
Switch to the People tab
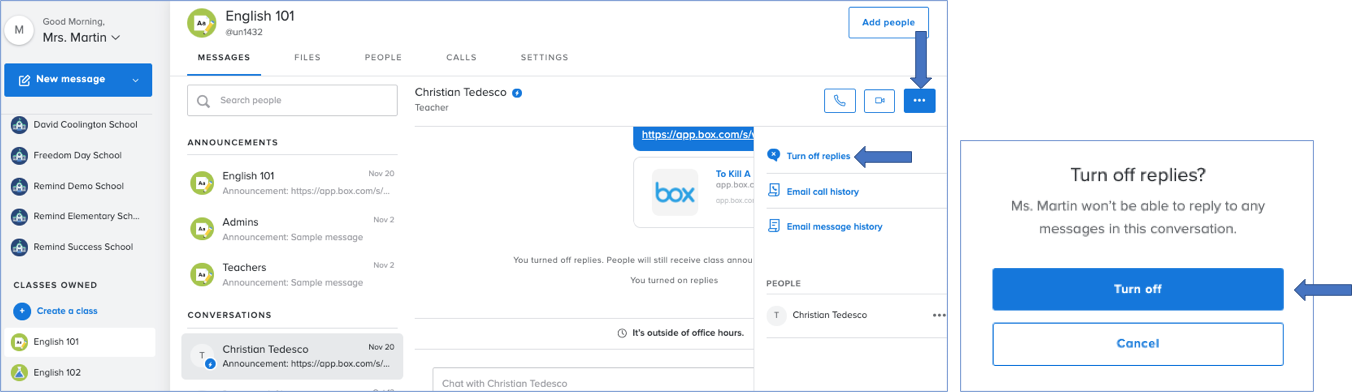point(383,58)
